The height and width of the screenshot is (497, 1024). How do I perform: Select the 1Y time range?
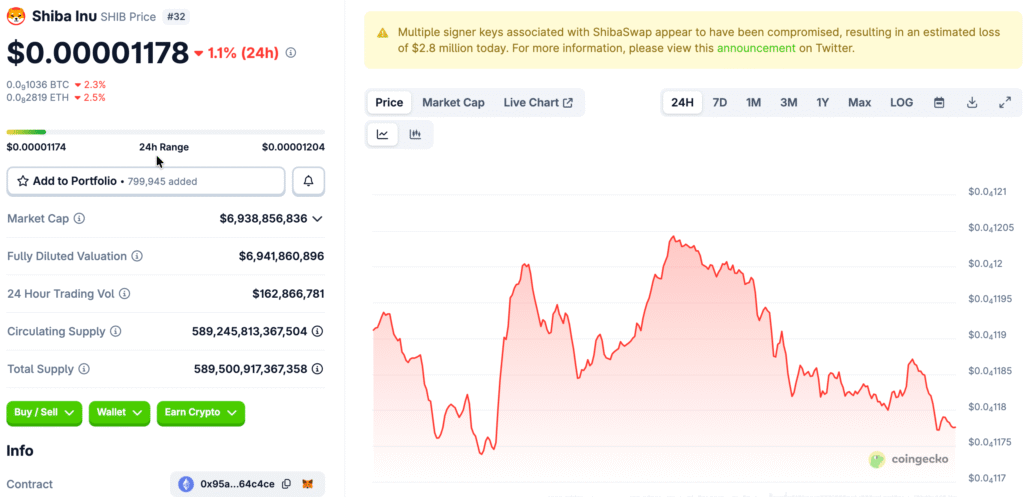click(822, 103)
